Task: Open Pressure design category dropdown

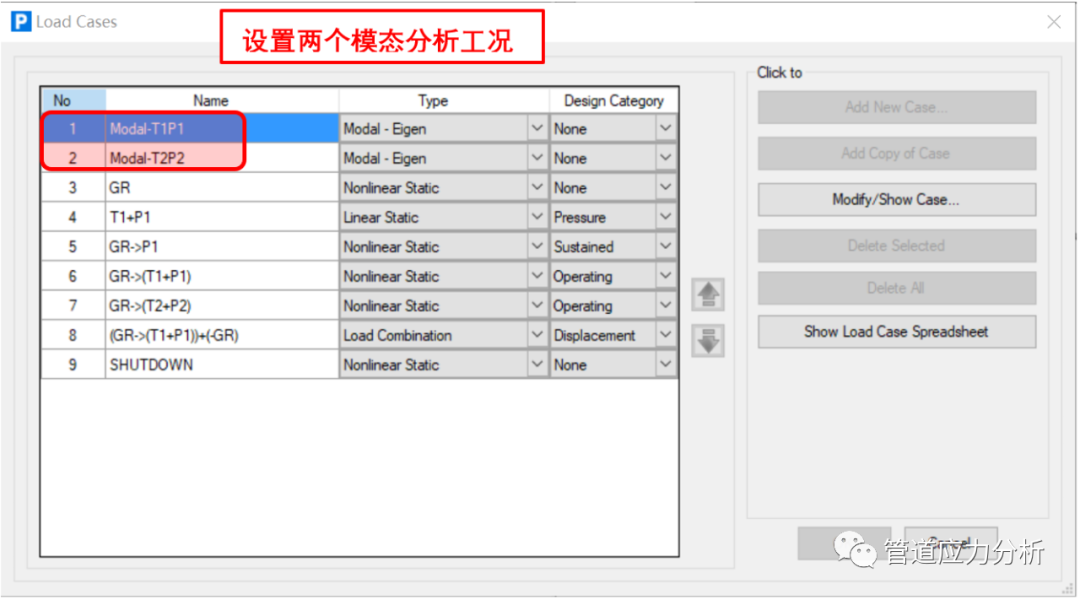Action: click(665, 217)
